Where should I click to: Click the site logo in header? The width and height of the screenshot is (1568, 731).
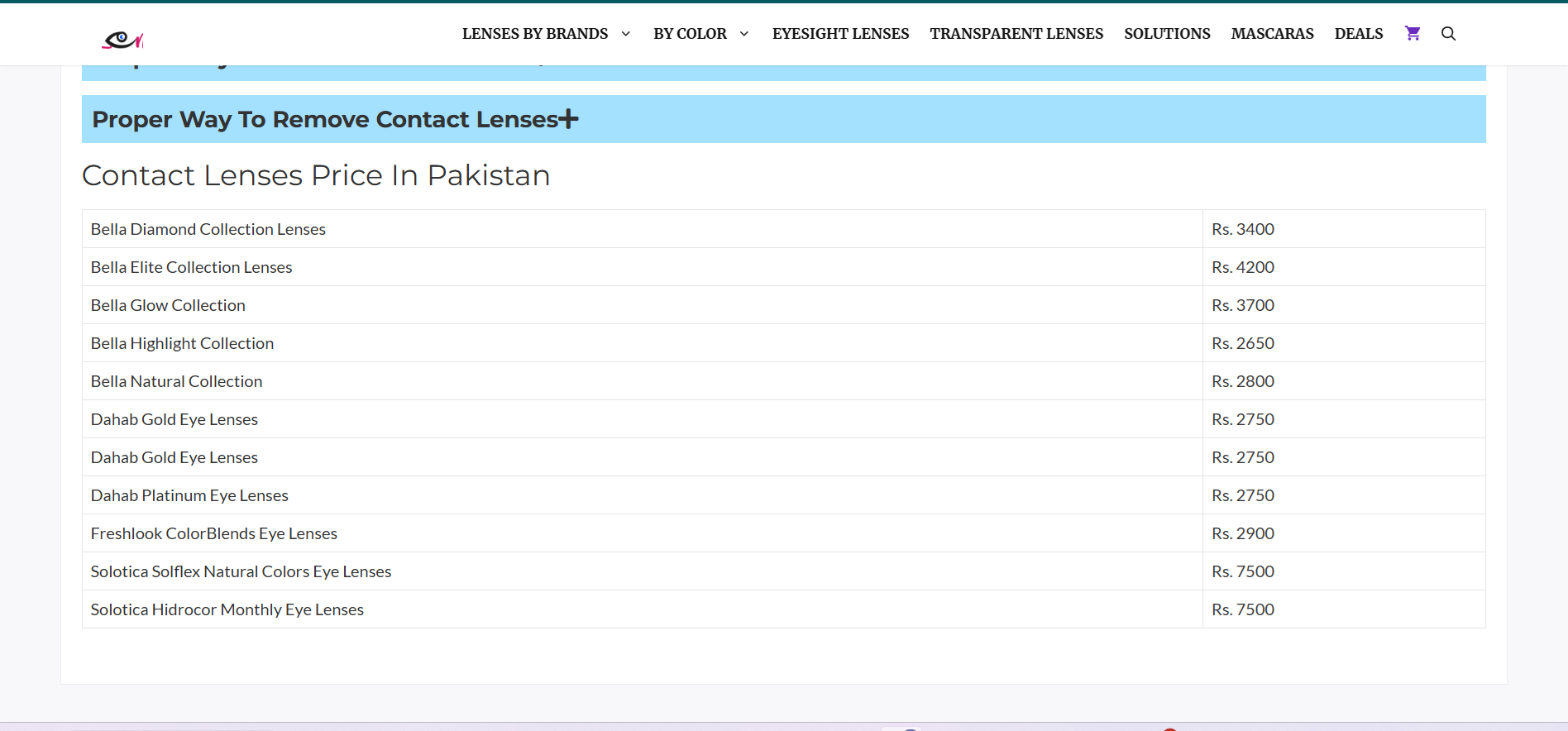point(122,39)
